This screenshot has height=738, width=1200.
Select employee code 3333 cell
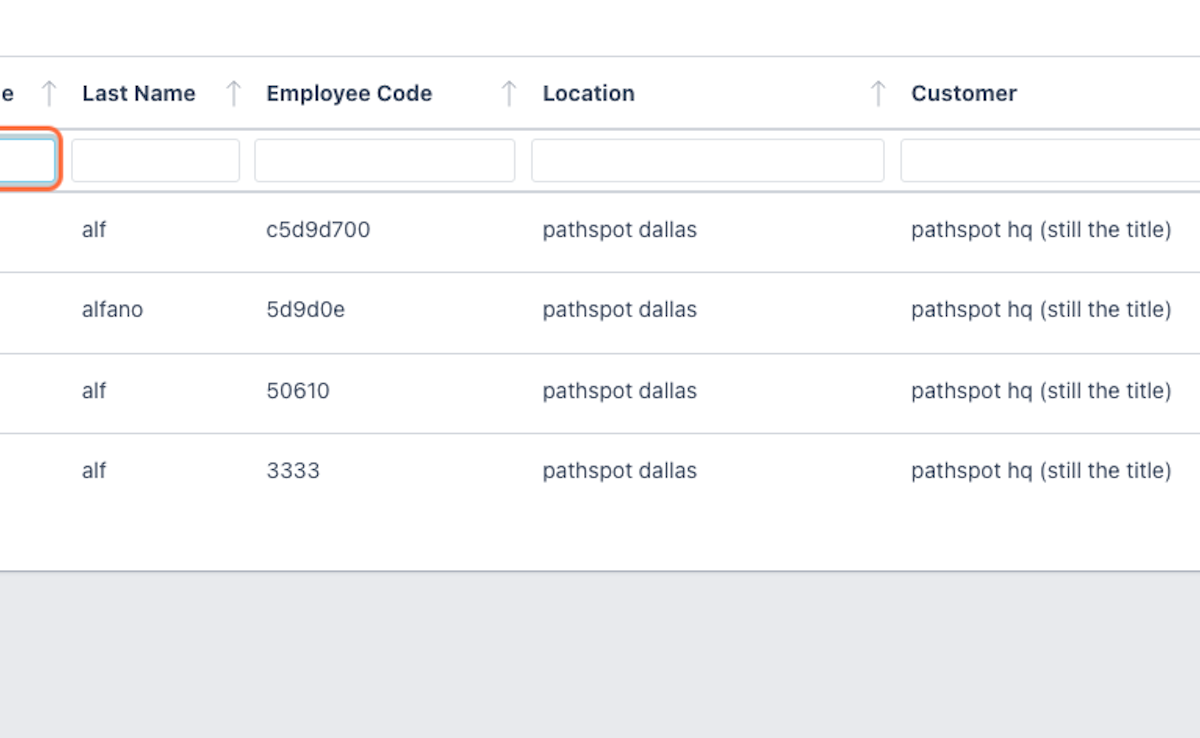click(x=293, y=471)
